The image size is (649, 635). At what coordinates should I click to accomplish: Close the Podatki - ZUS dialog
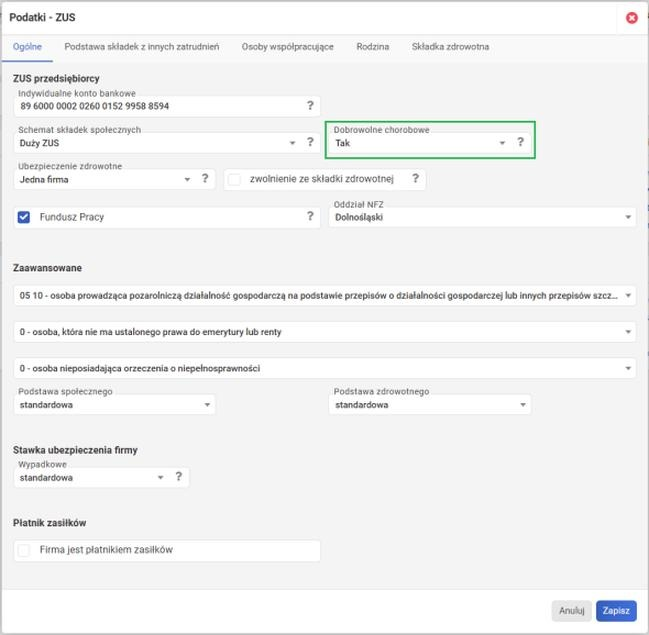pyautogui.click(x=632, y=18)
